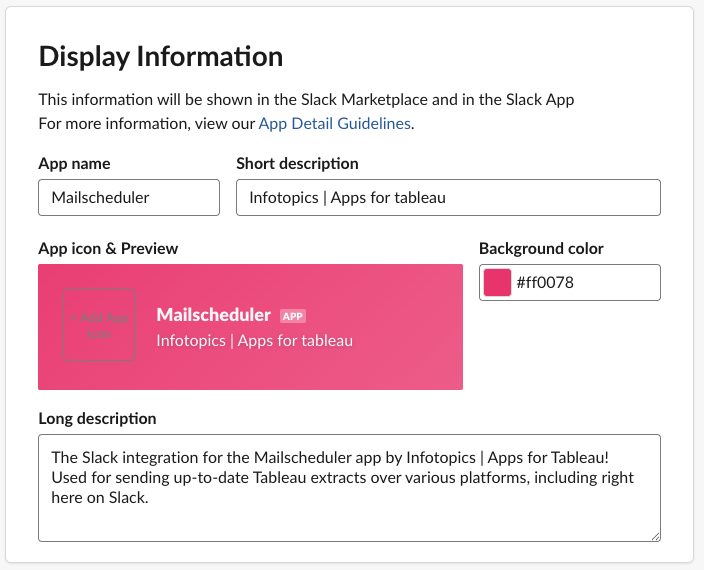Viewport: 704px width, 570px height.
Task: Grab the Long description resize handle
Action: (654, 535)
